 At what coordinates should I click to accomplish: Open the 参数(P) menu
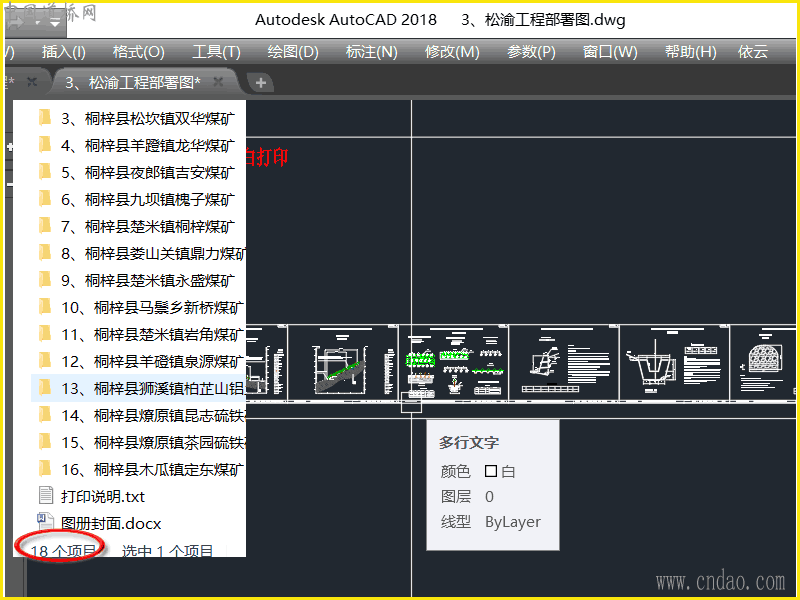coord(531,52)
